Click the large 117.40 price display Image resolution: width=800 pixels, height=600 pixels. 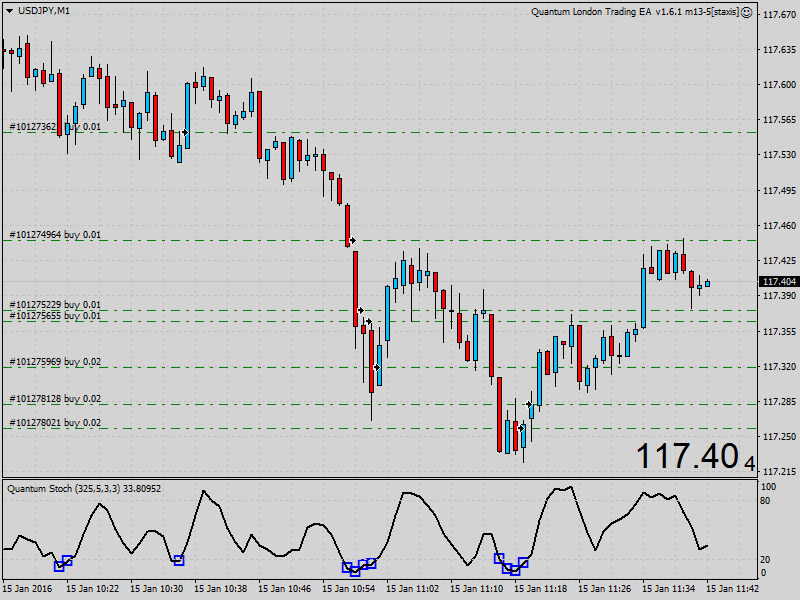(695, 456)
